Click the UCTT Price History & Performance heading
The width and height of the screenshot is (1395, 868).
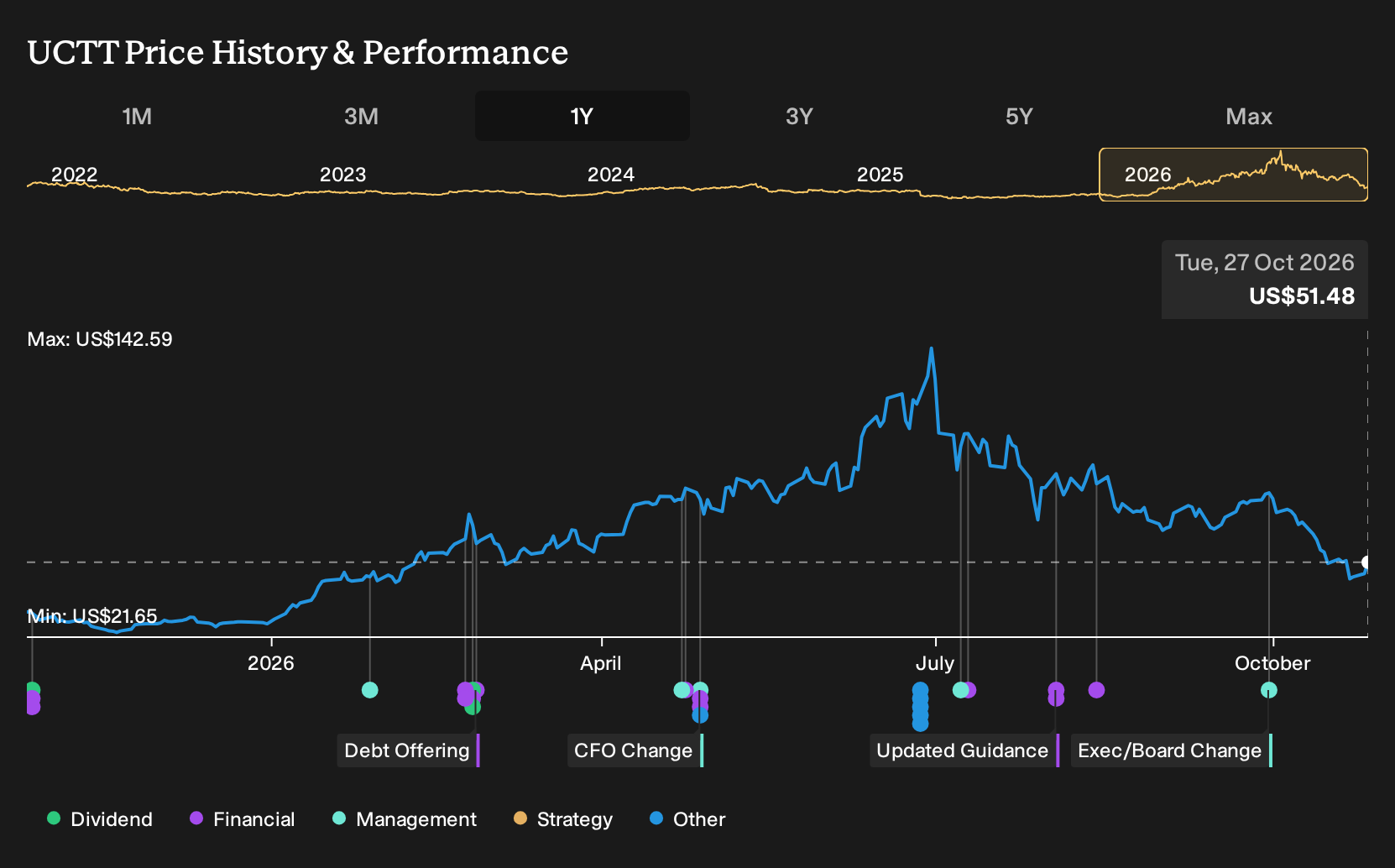[x=298, y=52]
